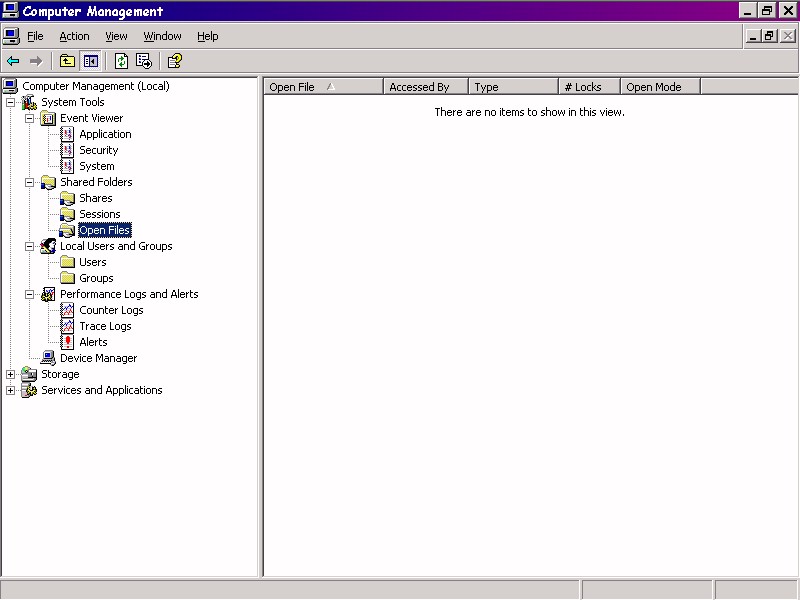
Task: Click the Security log icon
Action: [x=67, y=150]
